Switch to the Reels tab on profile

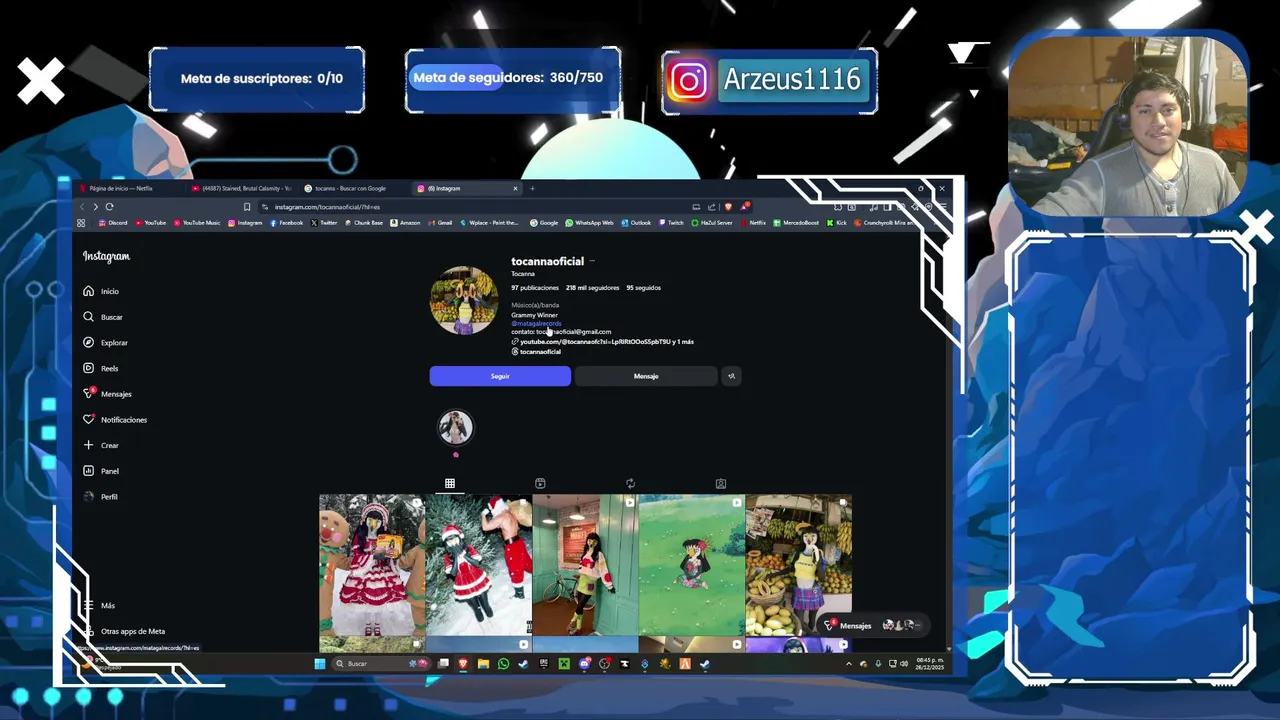point(540,484)
